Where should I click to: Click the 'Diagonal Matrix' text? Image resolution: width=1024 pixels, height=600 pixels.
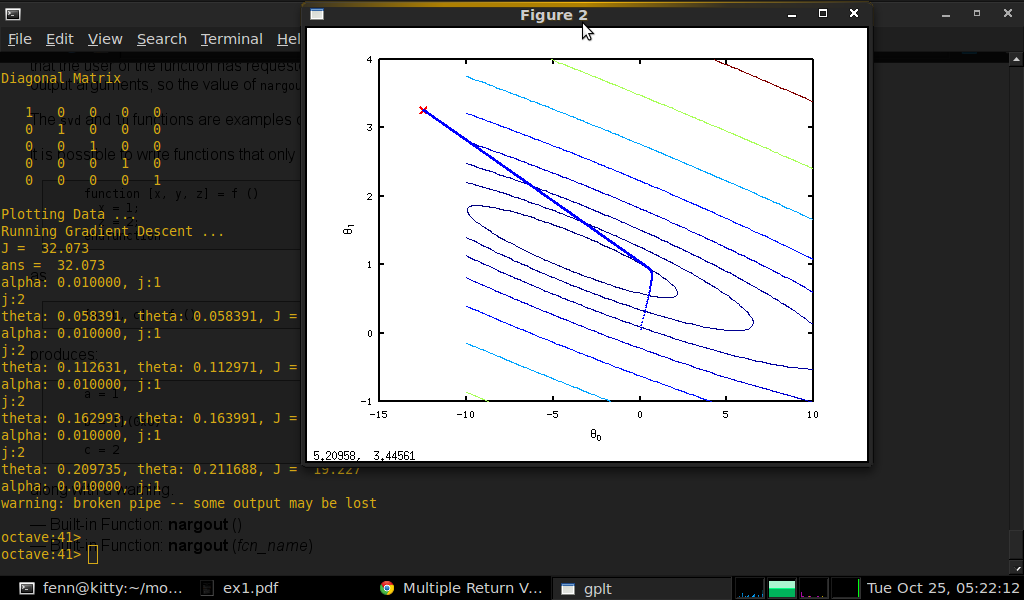click(x=61, y=78)
